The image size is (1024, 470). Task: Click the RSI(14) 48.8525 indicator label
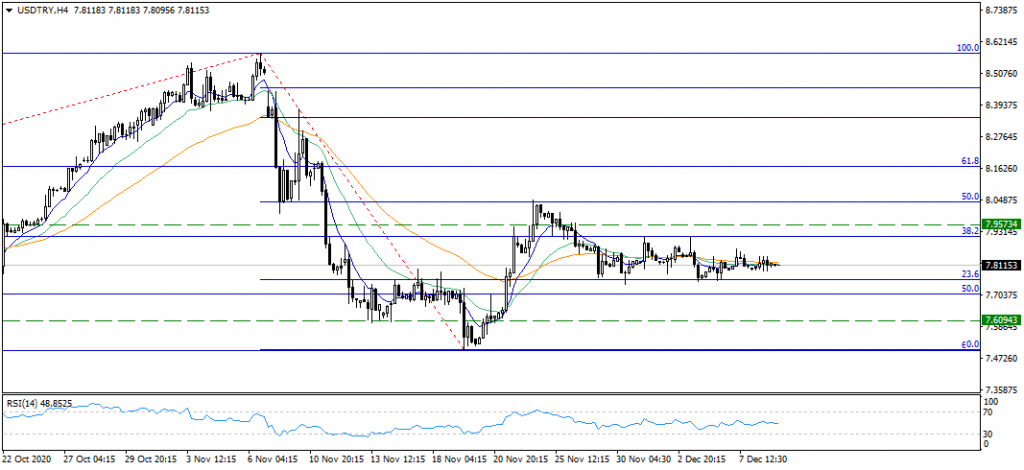(x=42, y=402)
